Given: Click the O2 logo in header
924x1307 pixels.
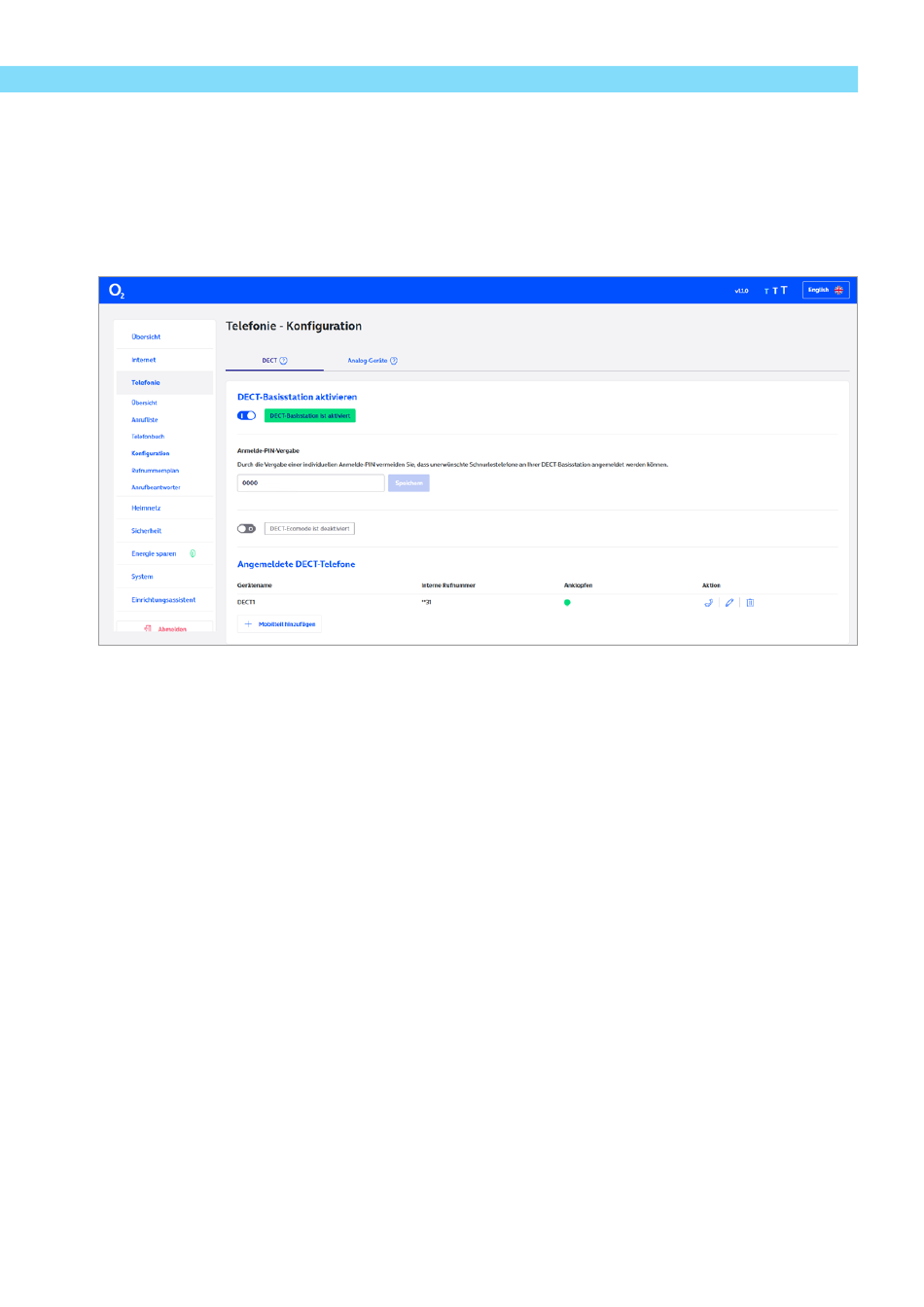Looking at the screenshot, I should point(117,291).
